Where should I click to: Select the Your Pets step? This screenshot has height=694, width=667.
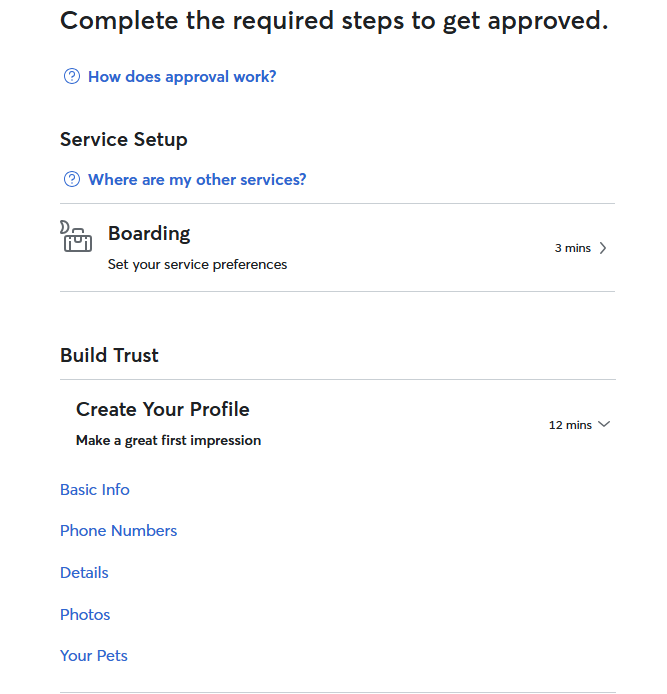point(94,656)
